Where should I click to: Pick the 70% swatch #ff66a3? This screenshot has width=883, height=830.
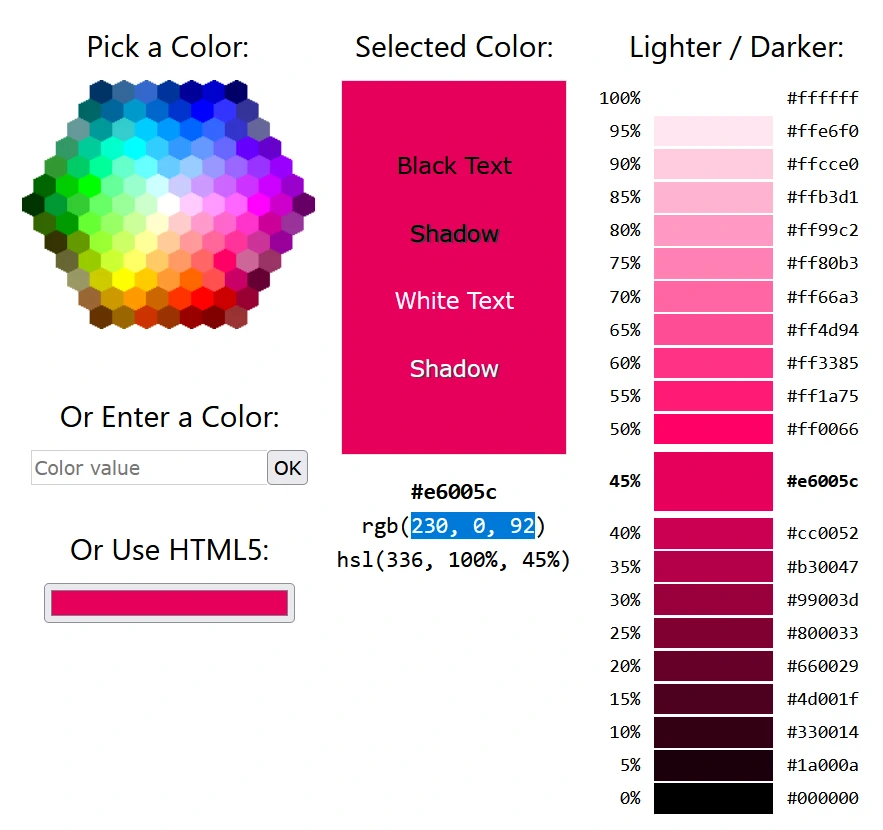(x=713, y=297)
